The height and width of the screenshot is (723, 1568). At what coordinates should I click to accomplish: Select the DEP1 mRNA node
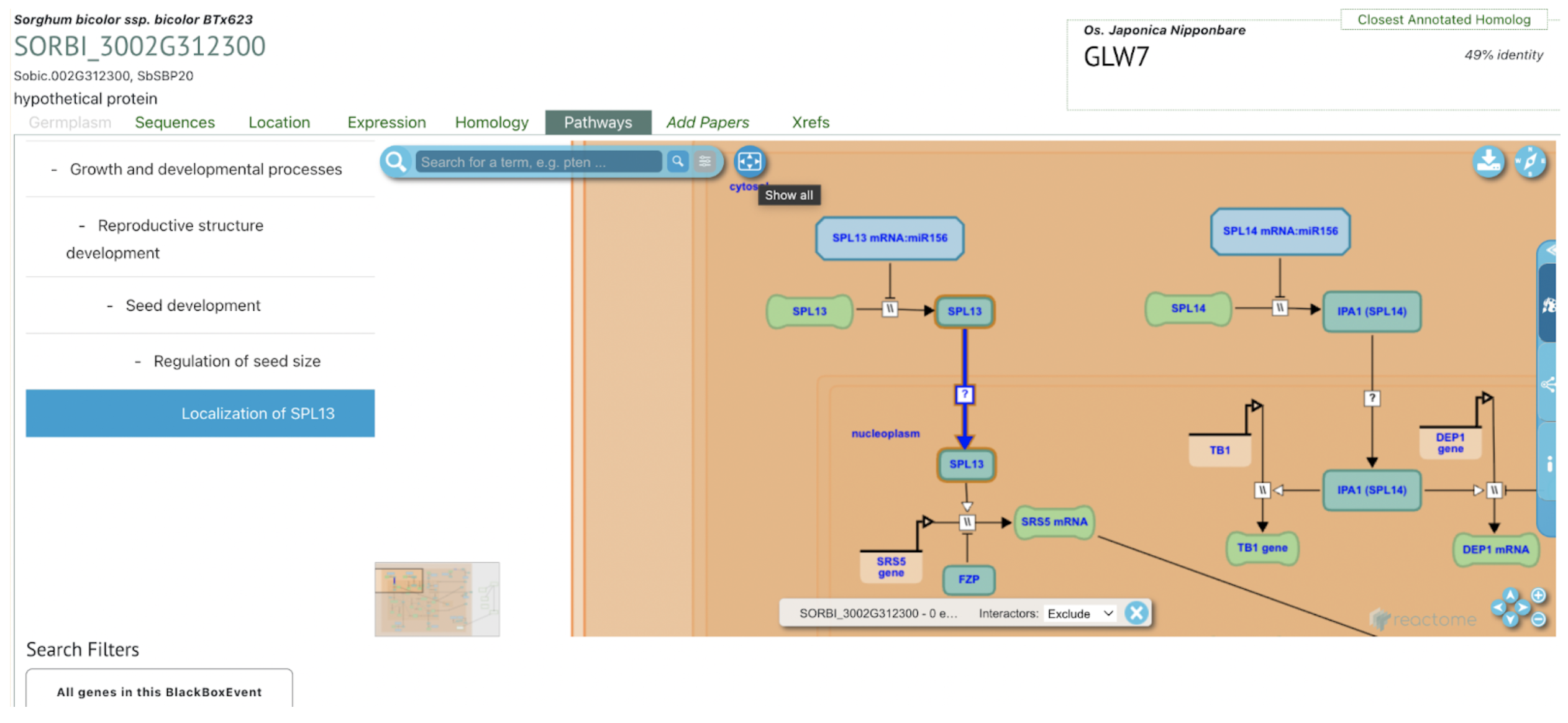[1495, 550]
